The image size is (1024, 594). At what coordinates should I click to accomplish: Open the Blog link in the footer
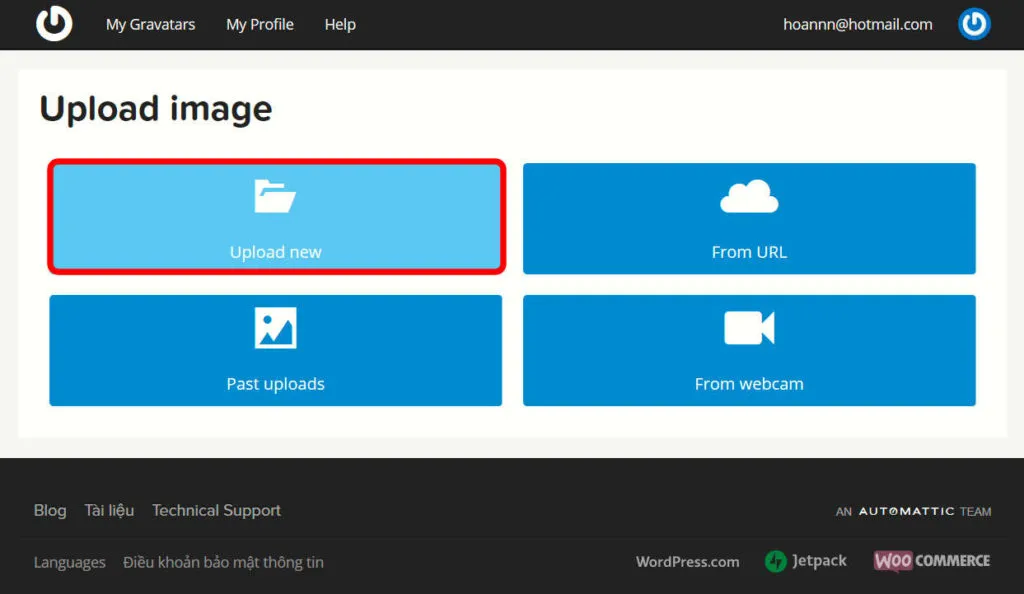49,510
